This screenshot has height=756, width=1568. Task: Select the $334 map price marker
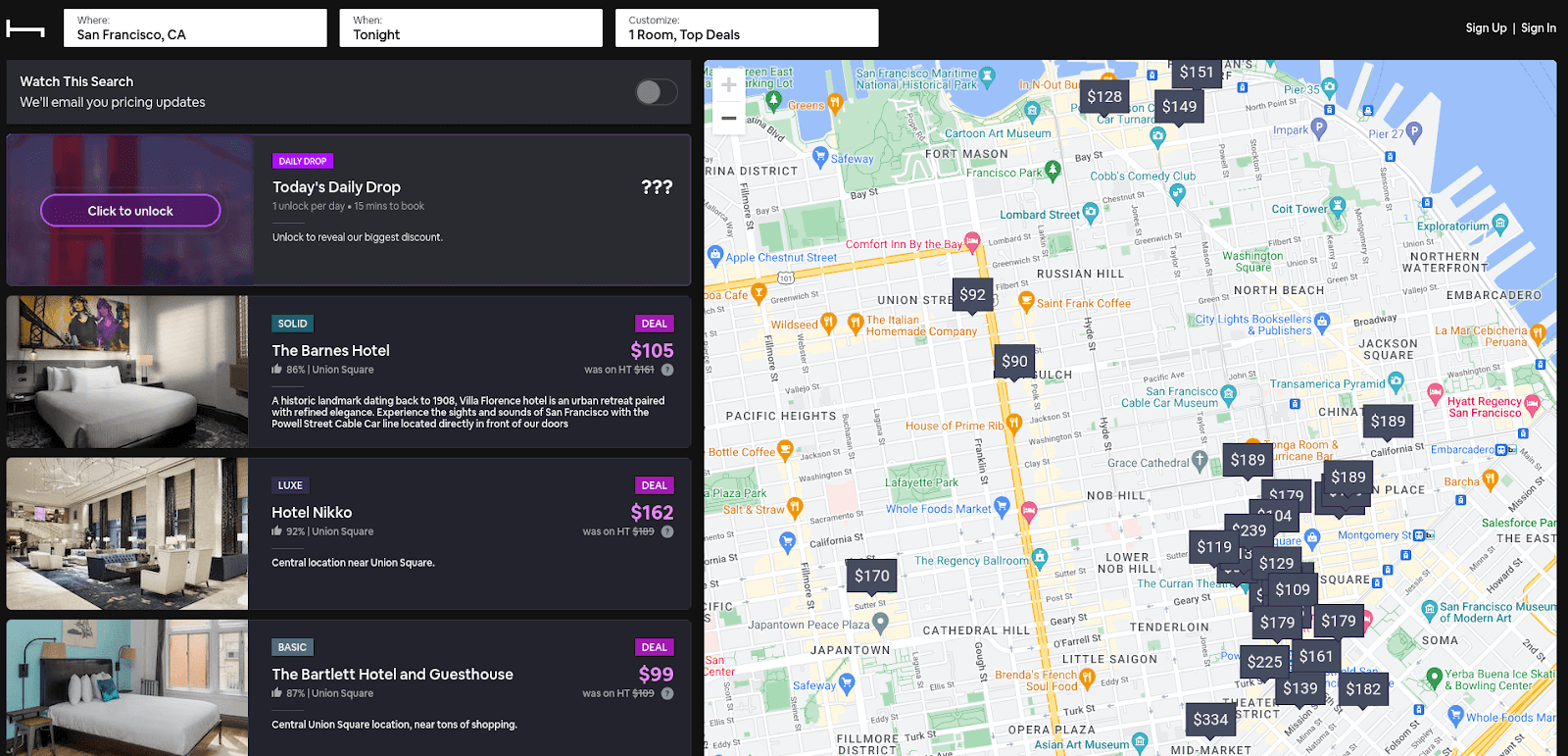click(x=1210, y=720)
